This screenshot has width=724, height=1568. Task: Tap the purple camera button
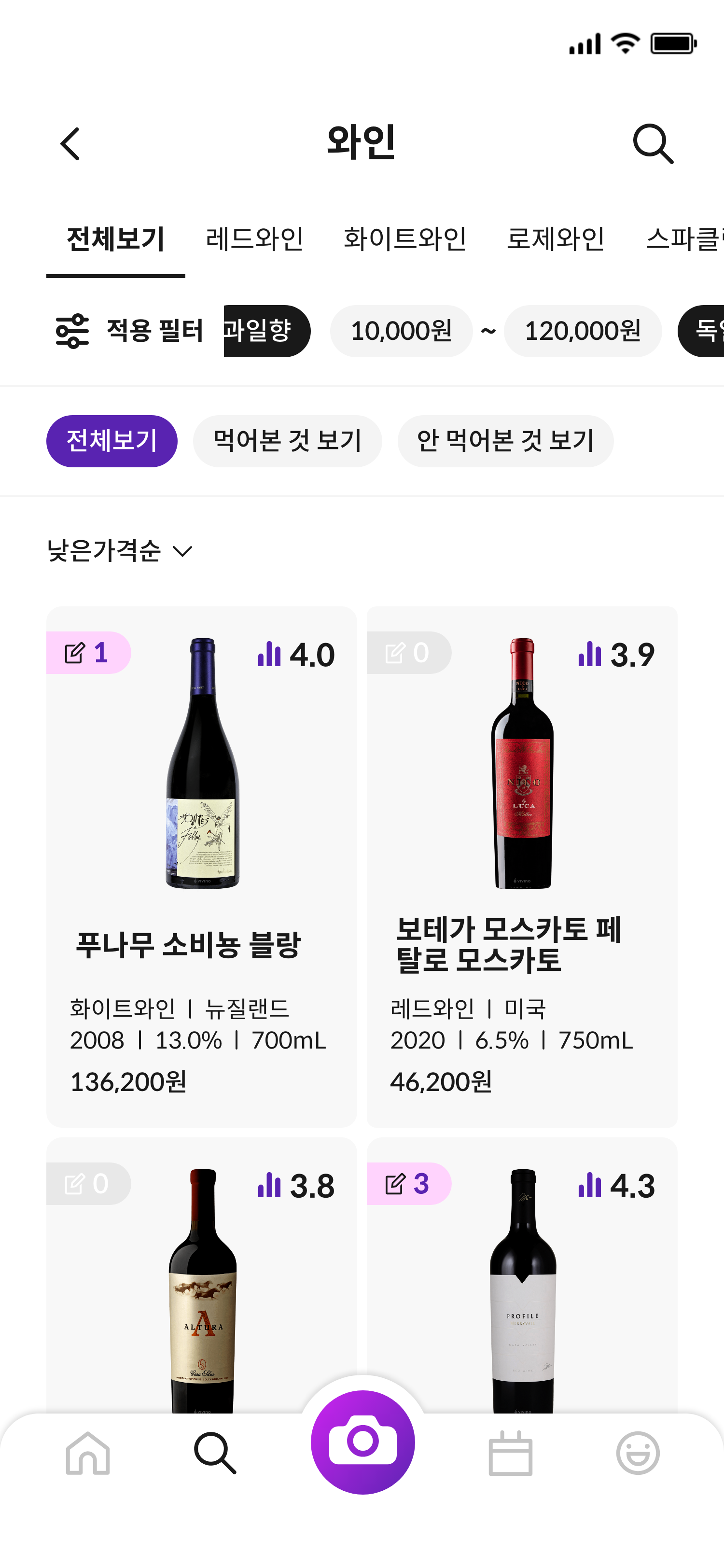[362, 1442]
